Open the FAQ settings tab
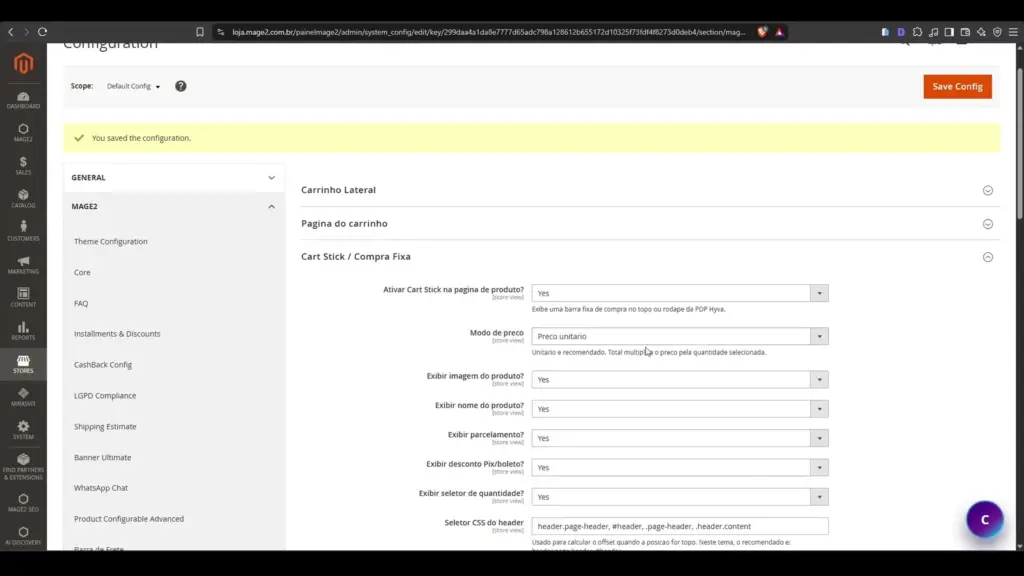 [81, 304]
